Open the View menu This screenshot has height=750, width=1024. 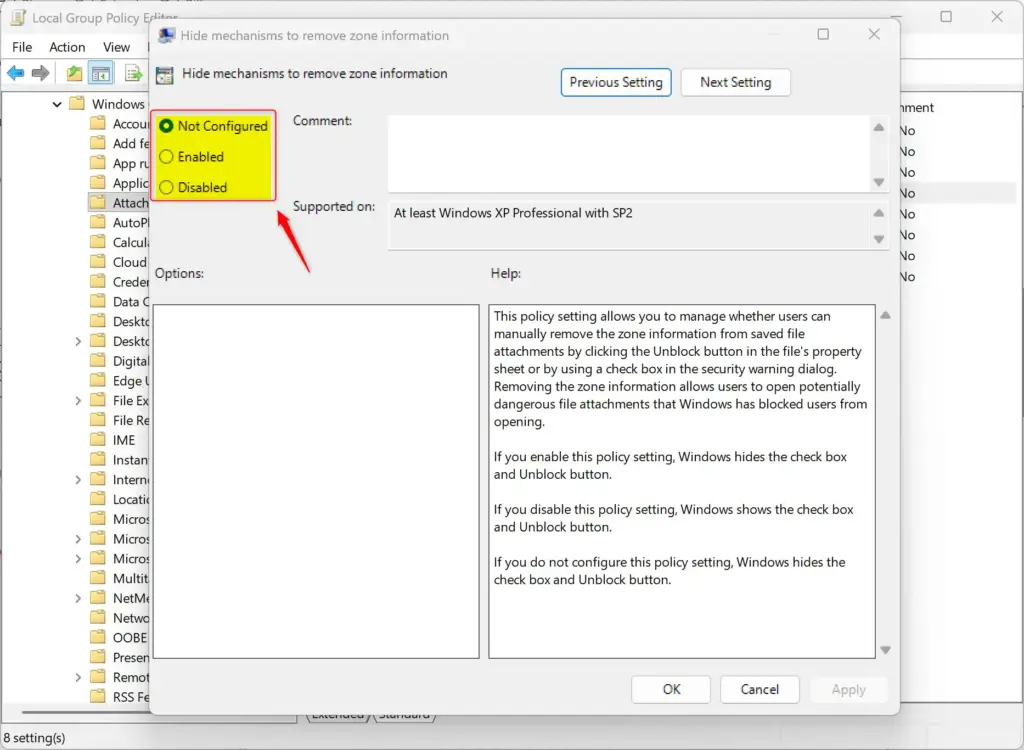coord(116,47)
